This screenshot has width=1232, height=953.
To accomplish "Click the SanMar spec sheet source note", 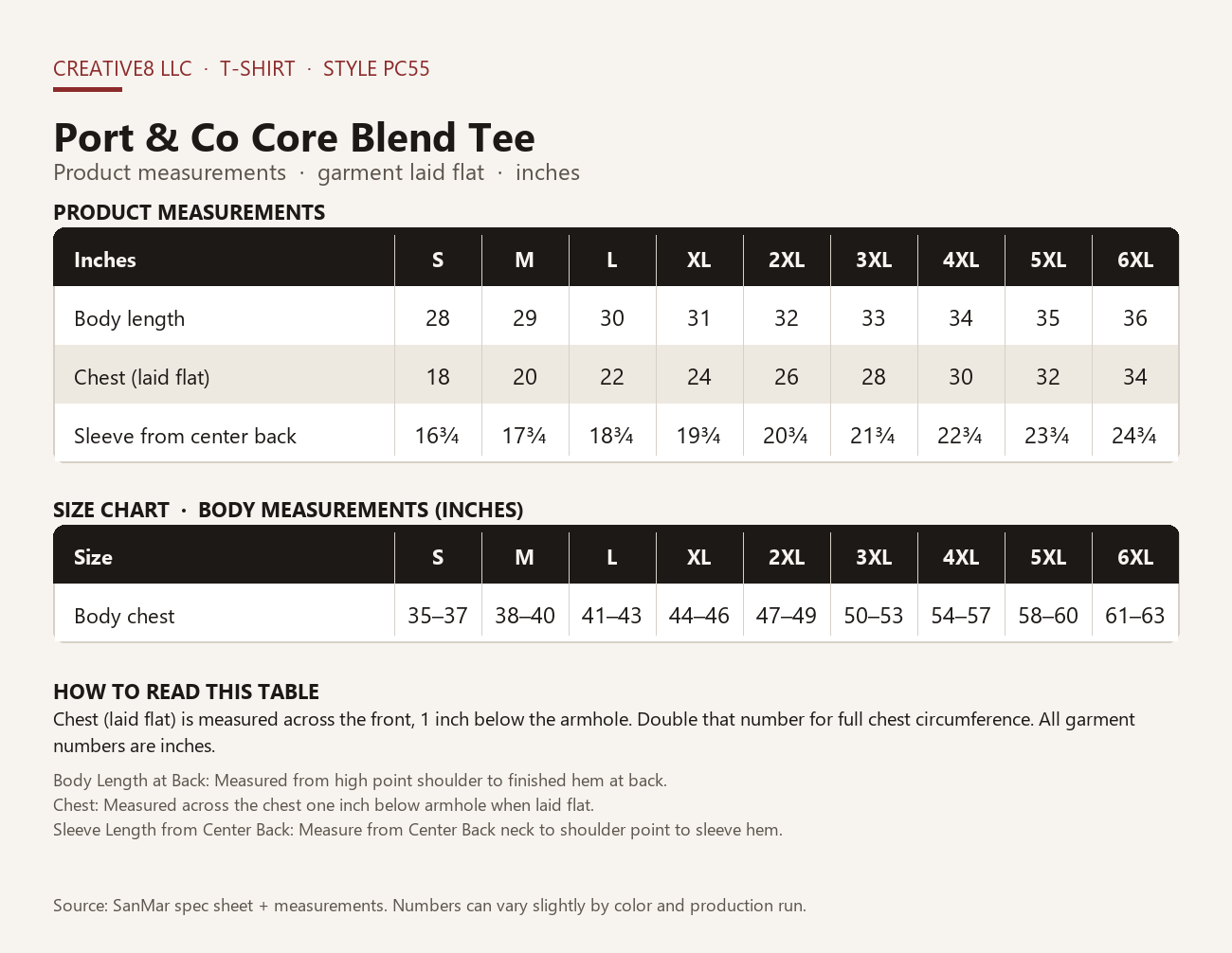I will coord(429,906).
